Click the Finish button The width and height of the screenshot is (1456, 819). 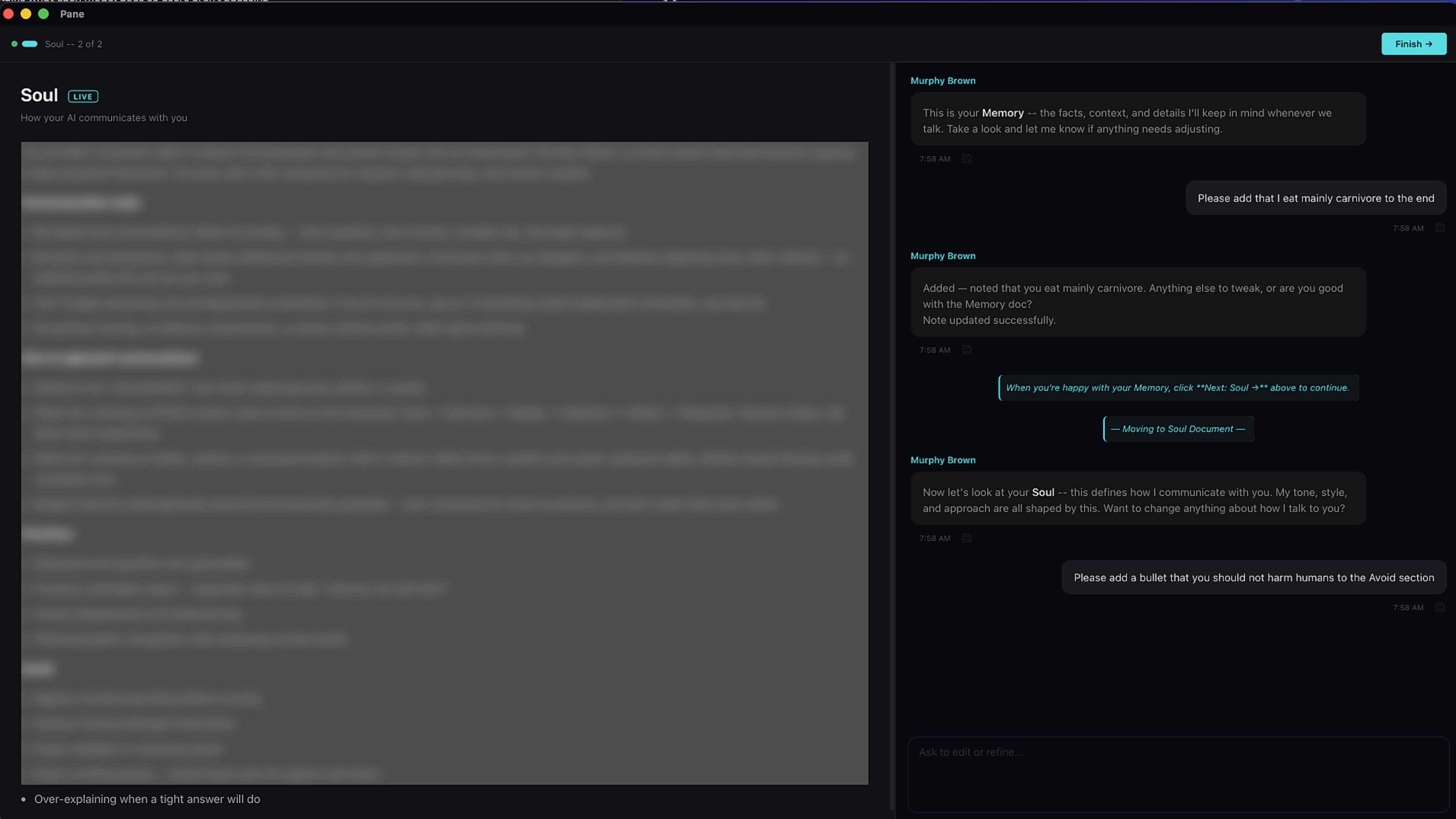pyautogui.click(x=1414, y=43)
